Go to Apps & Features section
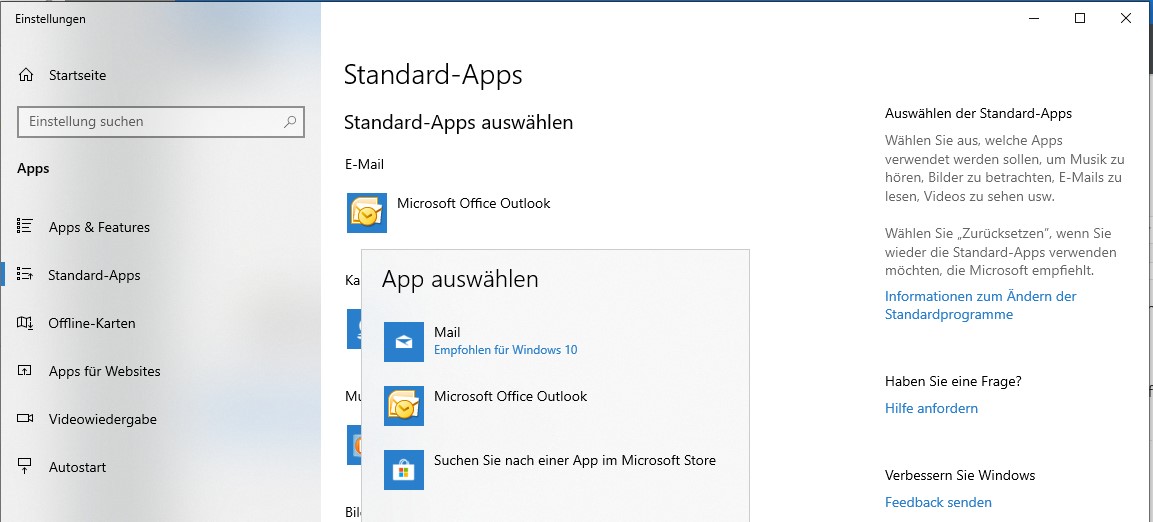The width and height of the screenshot is (1153, 522). [x=99, y=227]
